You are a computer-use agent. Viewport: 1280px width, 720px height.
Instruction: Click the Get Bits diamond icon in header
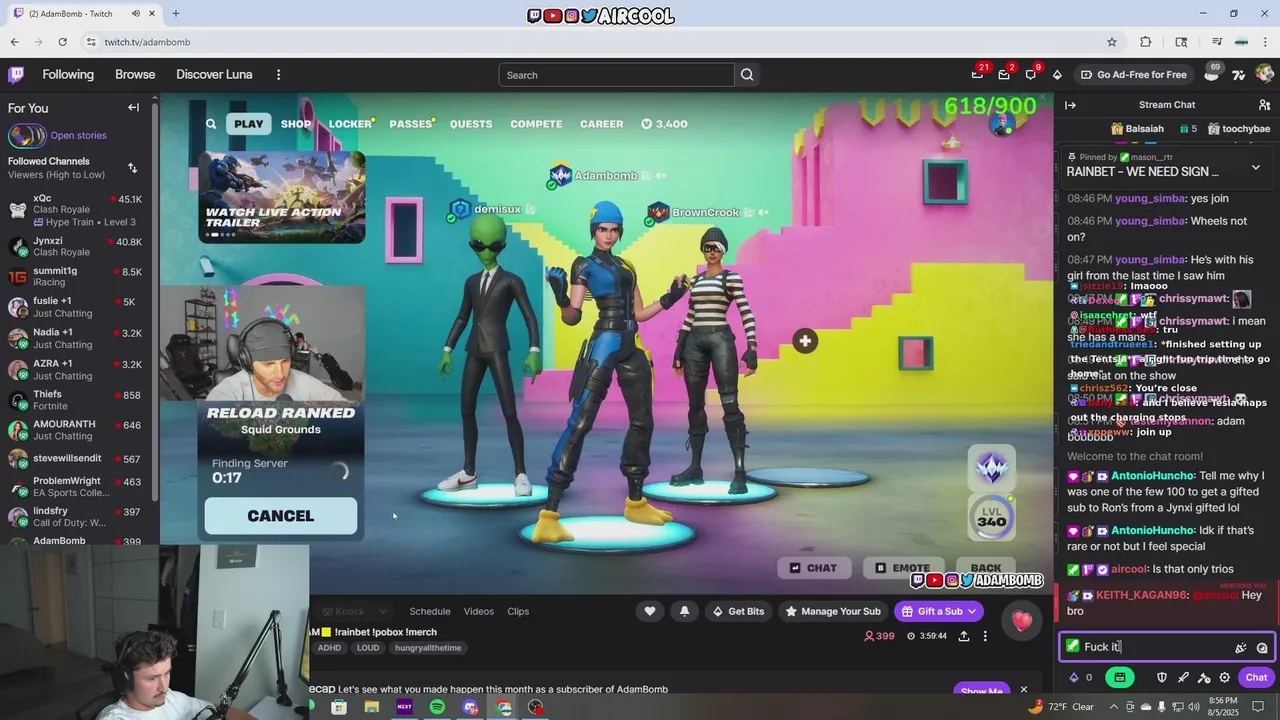[x=1057, y=75]
